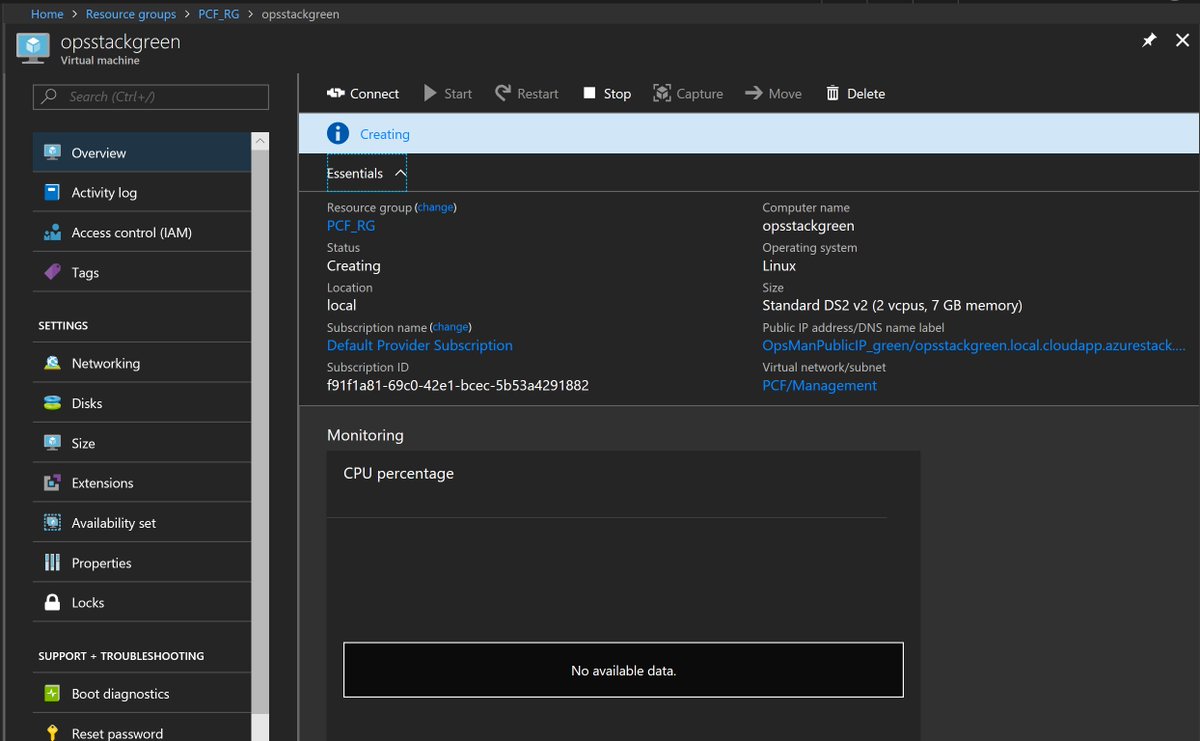
Task: Click the Stop square icon
Action: (590, 93)
